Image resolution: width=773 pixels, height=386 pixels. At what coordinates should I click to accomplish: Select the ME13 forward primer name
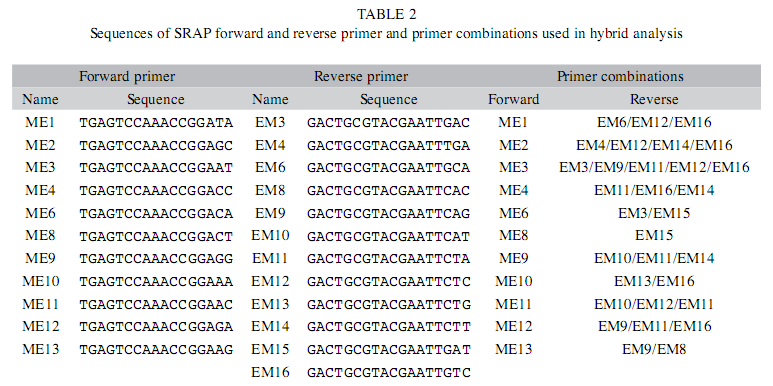[x=41, y=350]
